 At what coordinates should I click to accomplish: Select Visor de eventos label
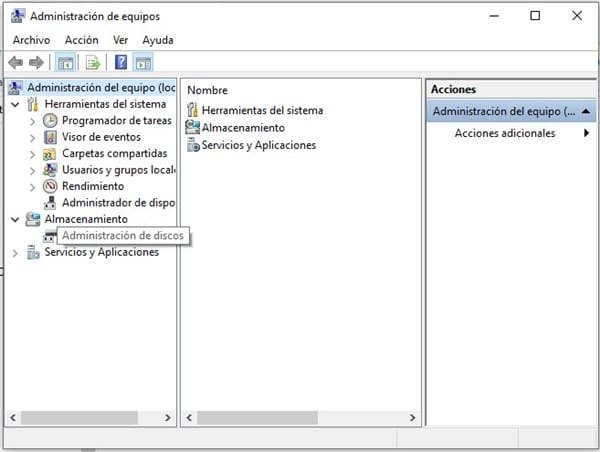click(x=101, y=137)
